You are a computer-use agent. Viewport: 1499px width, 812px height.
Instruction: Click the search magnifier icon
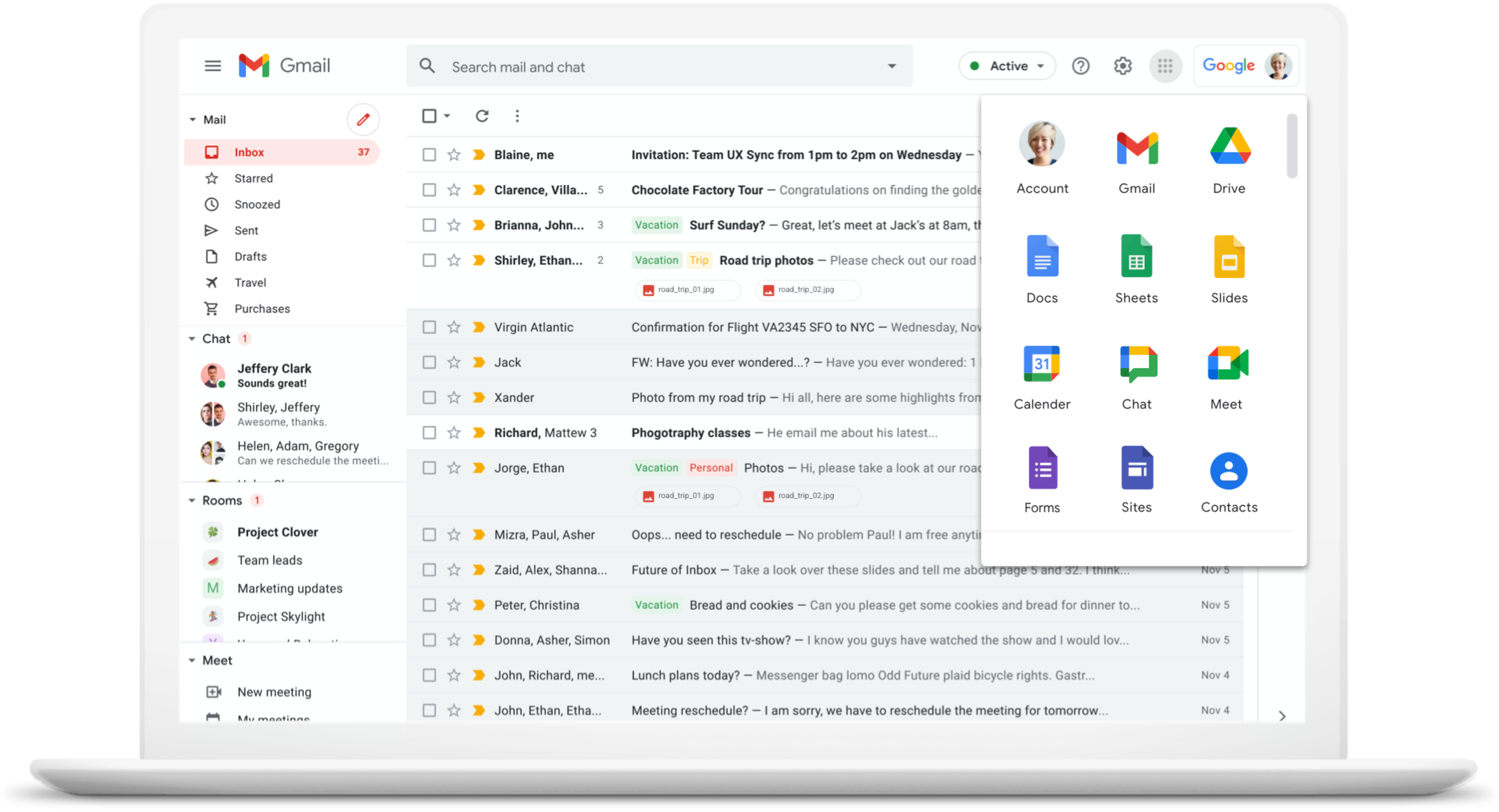pos(427,66)
